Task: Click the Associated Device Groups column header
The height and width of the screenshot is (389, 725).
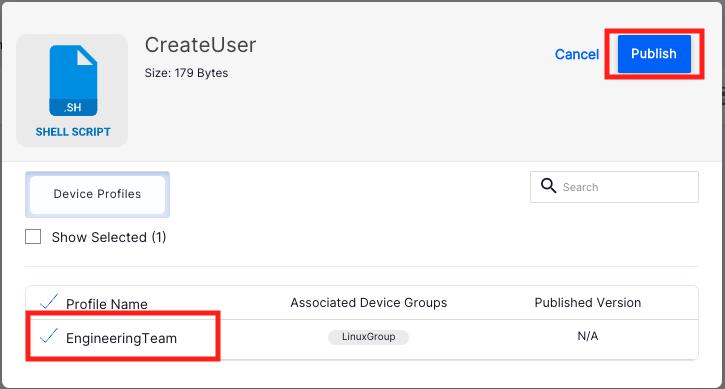Action: [369, 303]
